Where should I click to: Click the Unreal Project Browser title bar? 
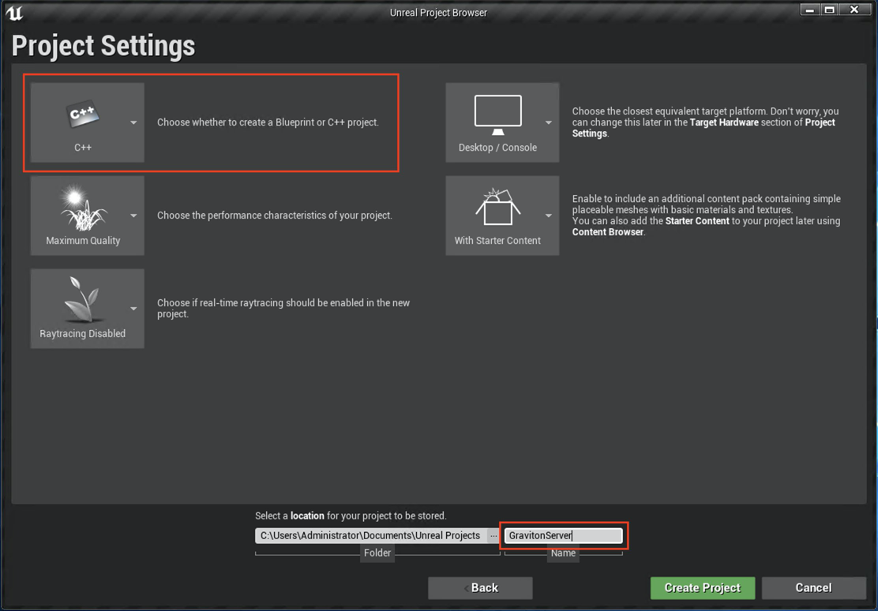point(438,12)
